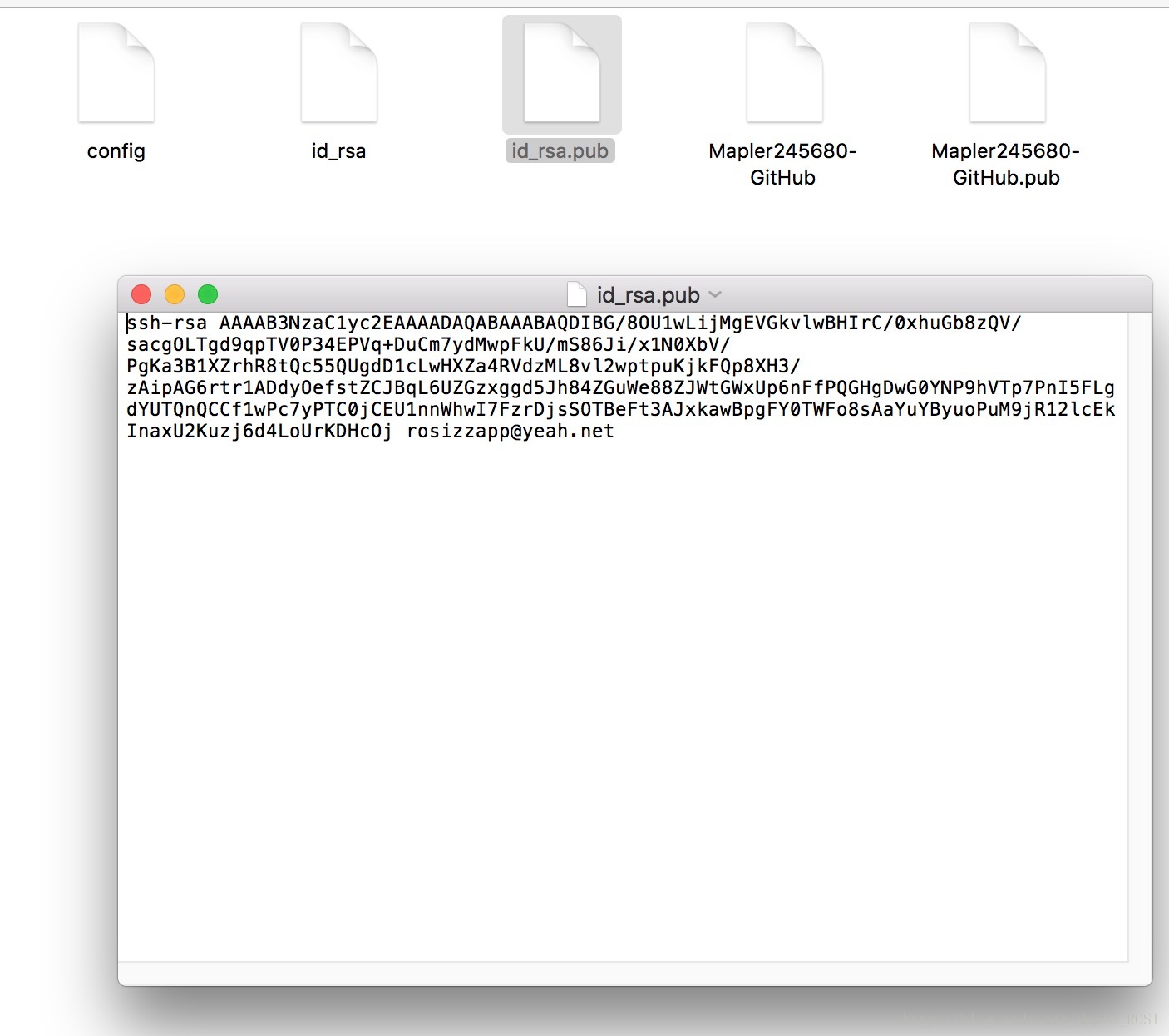Image resolution: width=1169 pixels, height=1036 pixels.
Task: Minimize the id_rsa.pub window with yellow button
Action: tap(175, 294)
